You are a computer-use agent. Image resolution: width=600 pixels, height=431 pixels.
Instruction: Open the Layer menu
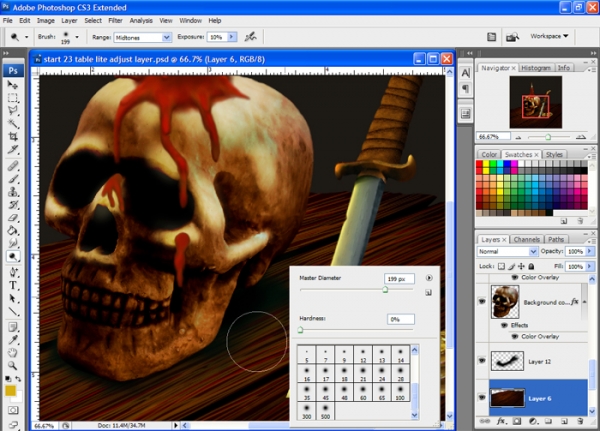69,21
